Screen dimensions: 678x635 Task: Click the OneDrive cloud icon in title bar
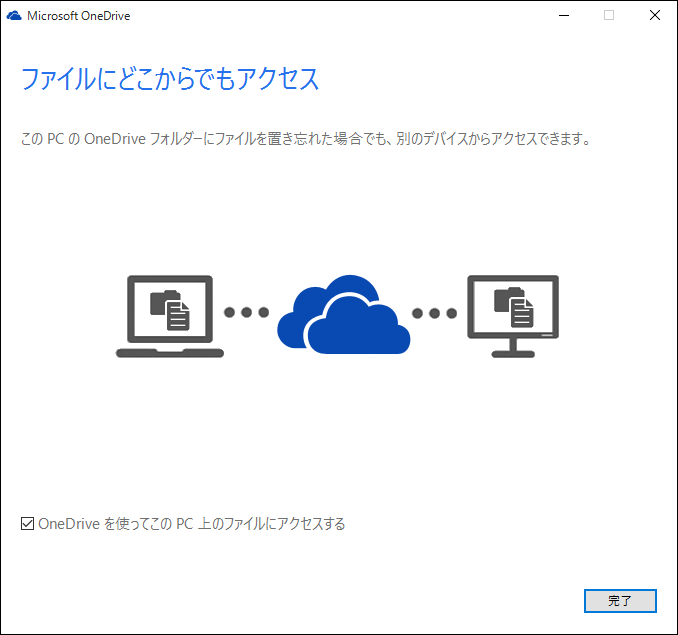point(14,16)
